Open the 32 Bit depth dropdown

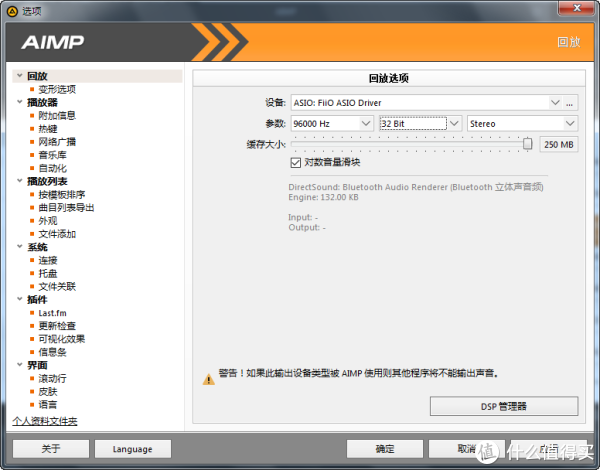click(420, 124)
